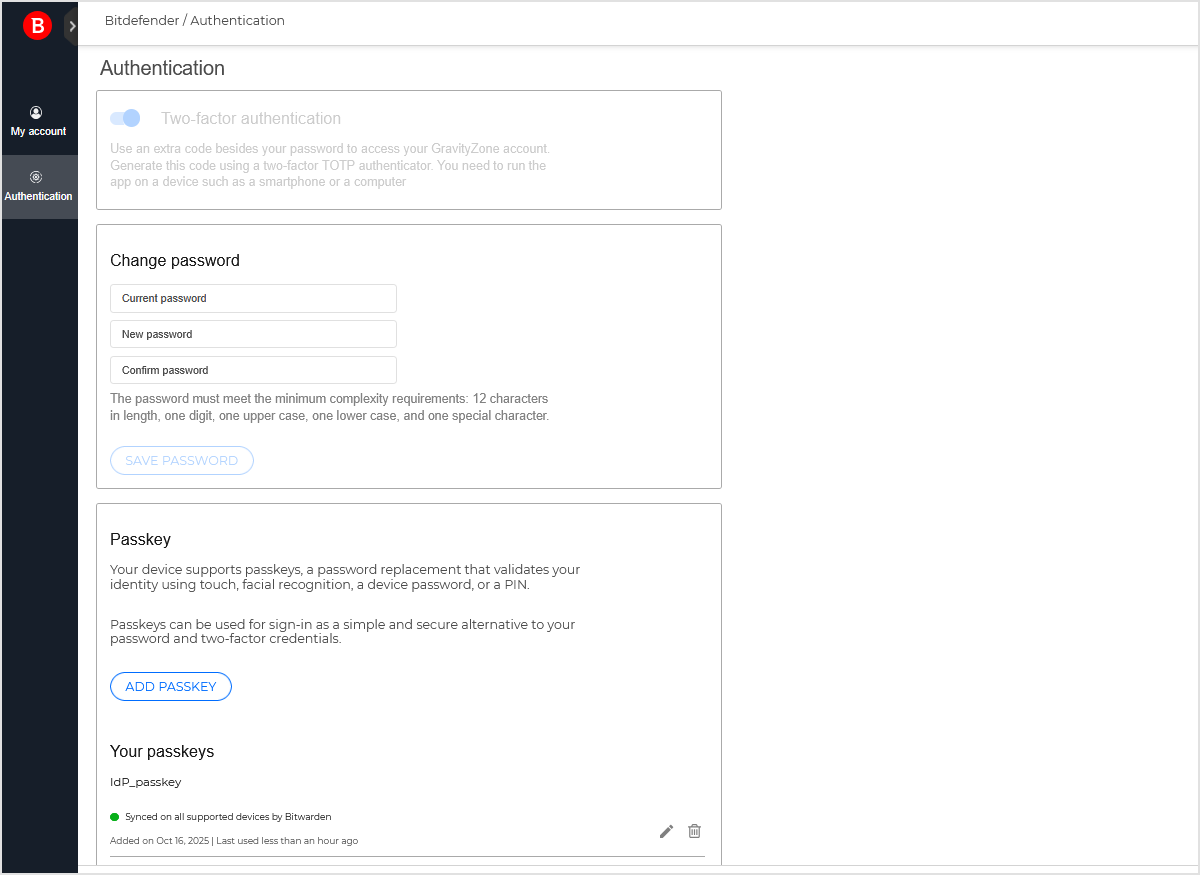
Task: Expand the sidebar with the chevron arrow
Action: 71,25
